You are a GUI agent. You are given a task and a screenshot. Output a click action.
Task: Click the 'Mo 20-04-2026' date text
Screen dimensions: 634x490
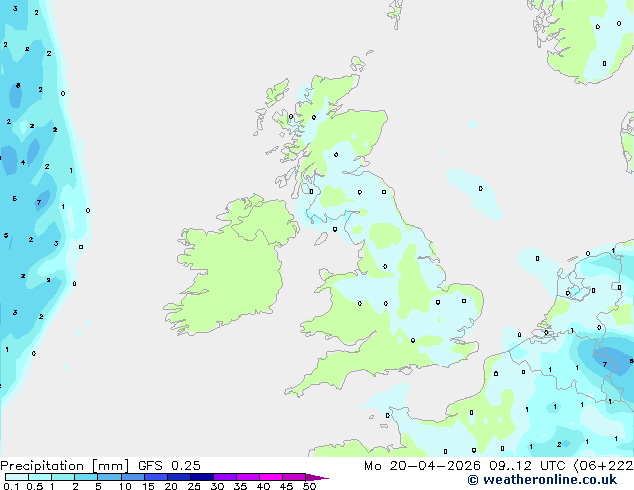point(422,466)
